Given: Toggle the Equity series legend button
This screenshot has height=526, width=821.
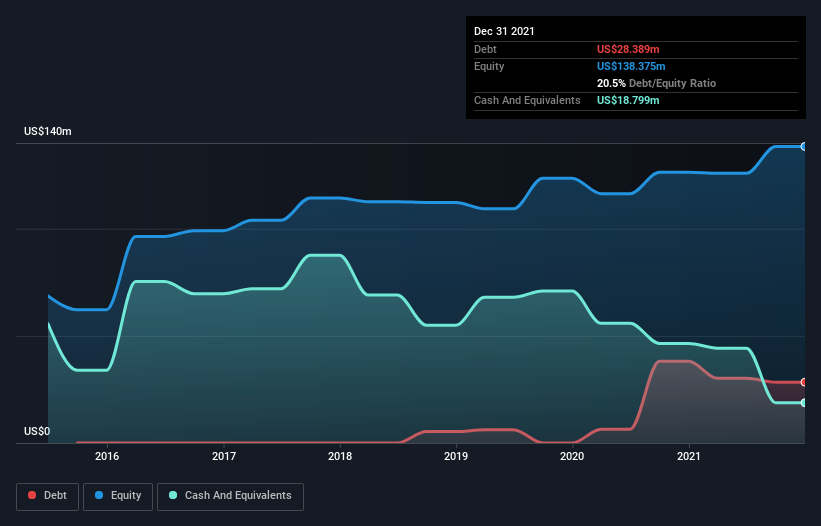Looking at the screenshot, I should 118,496.
